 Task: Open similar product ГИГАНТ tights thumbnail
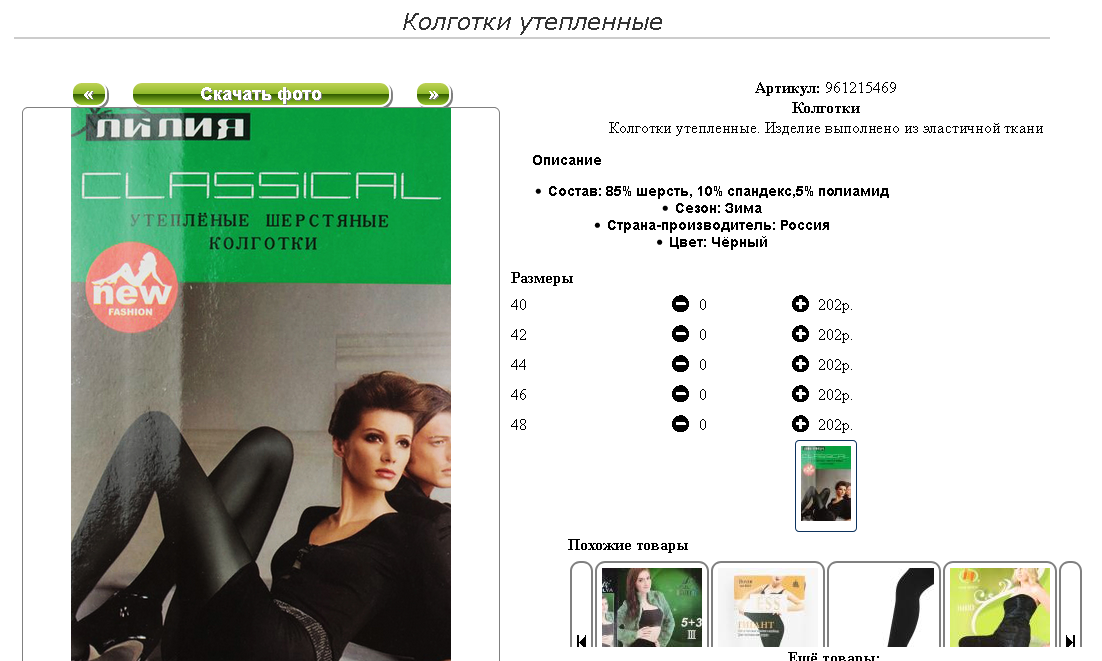768,607
